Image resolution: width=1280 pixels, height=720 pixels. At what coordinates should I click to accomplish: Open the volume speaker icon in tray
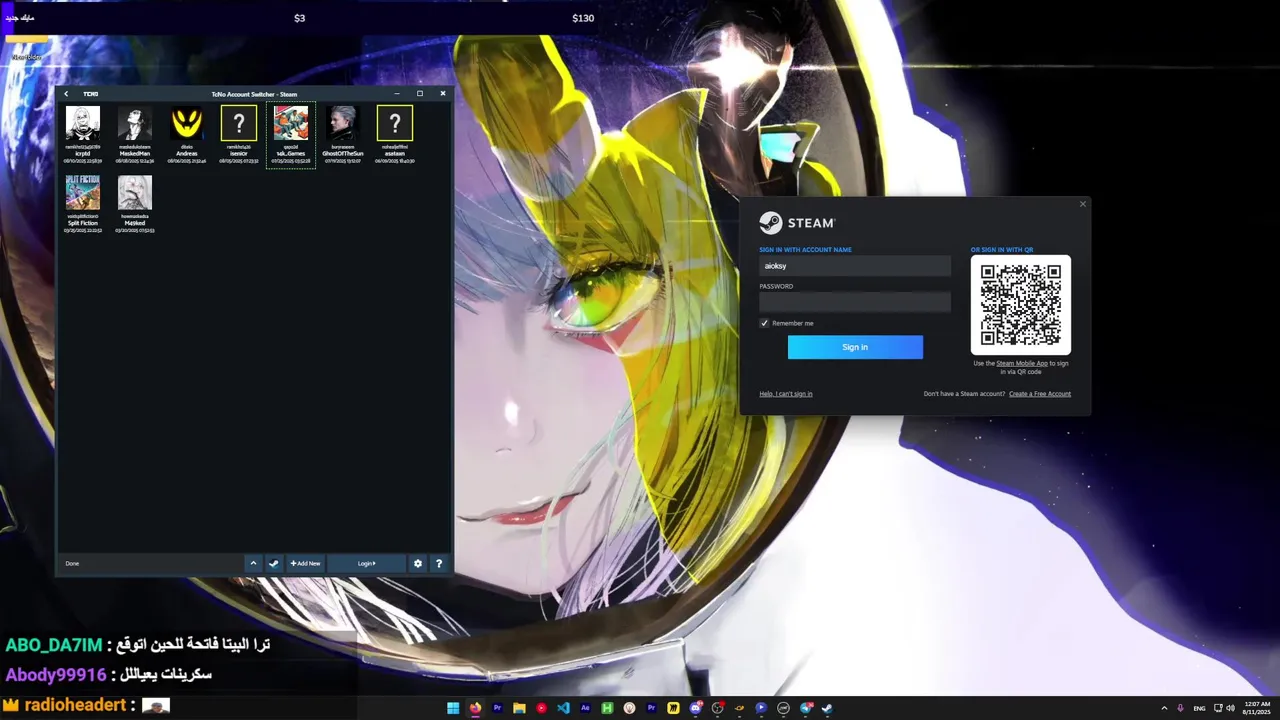click(x=1230, y=708)
